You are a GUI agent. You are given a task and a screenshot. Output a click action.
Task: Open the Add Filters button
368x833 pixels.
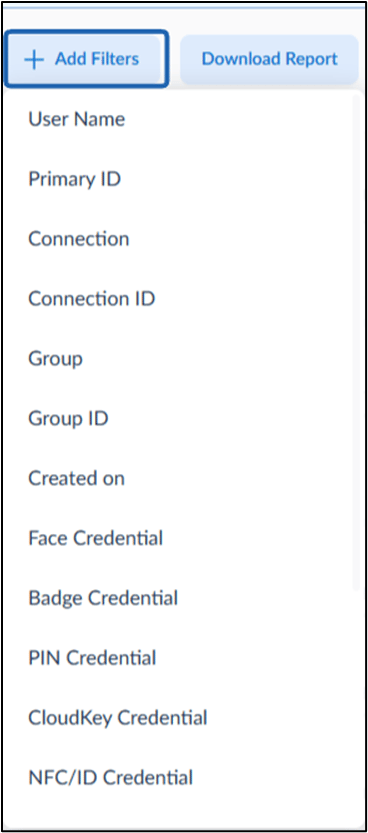click(87, 59)
